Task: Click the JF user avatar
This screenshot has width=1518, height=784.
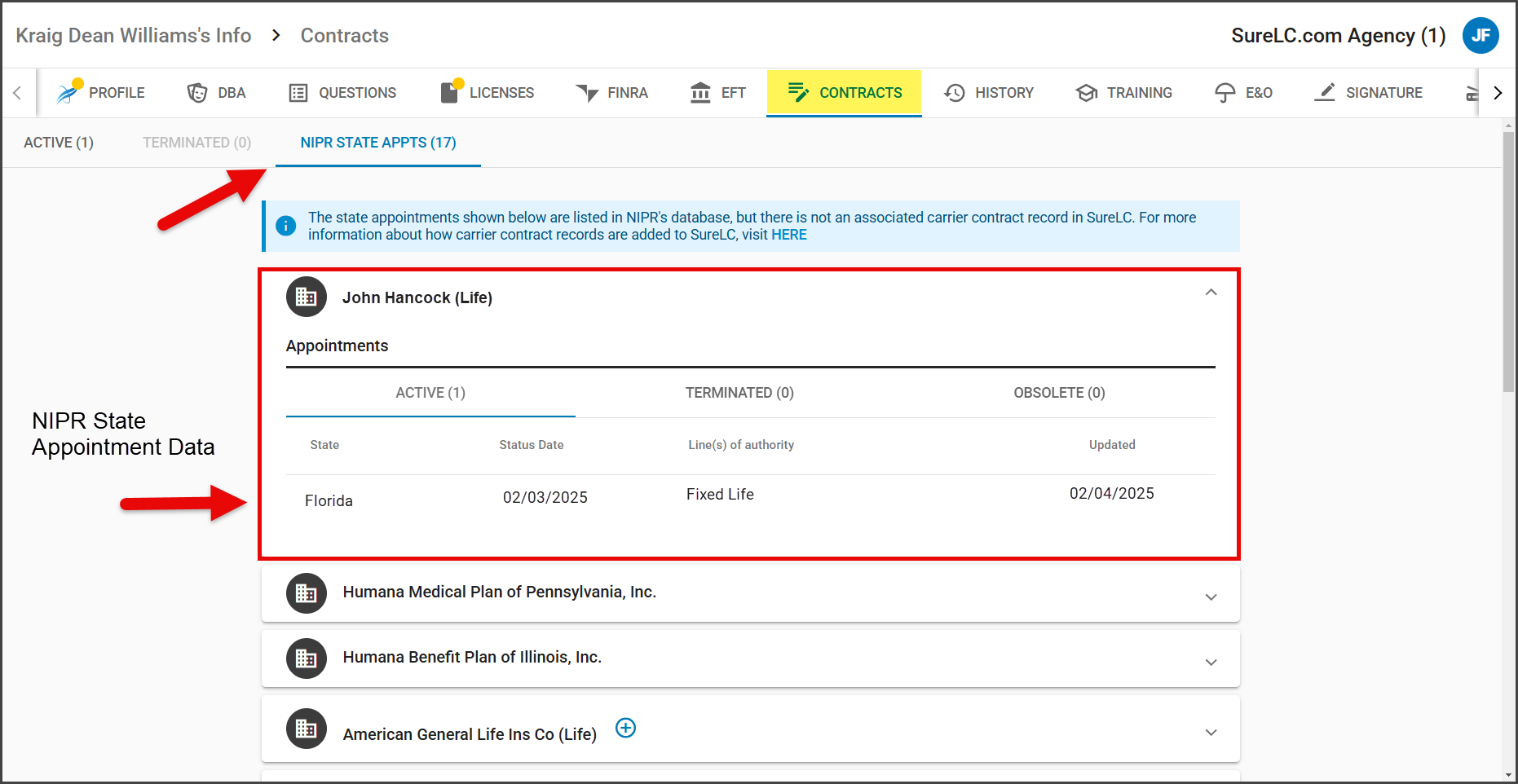Action: [x=1480, y=36]
